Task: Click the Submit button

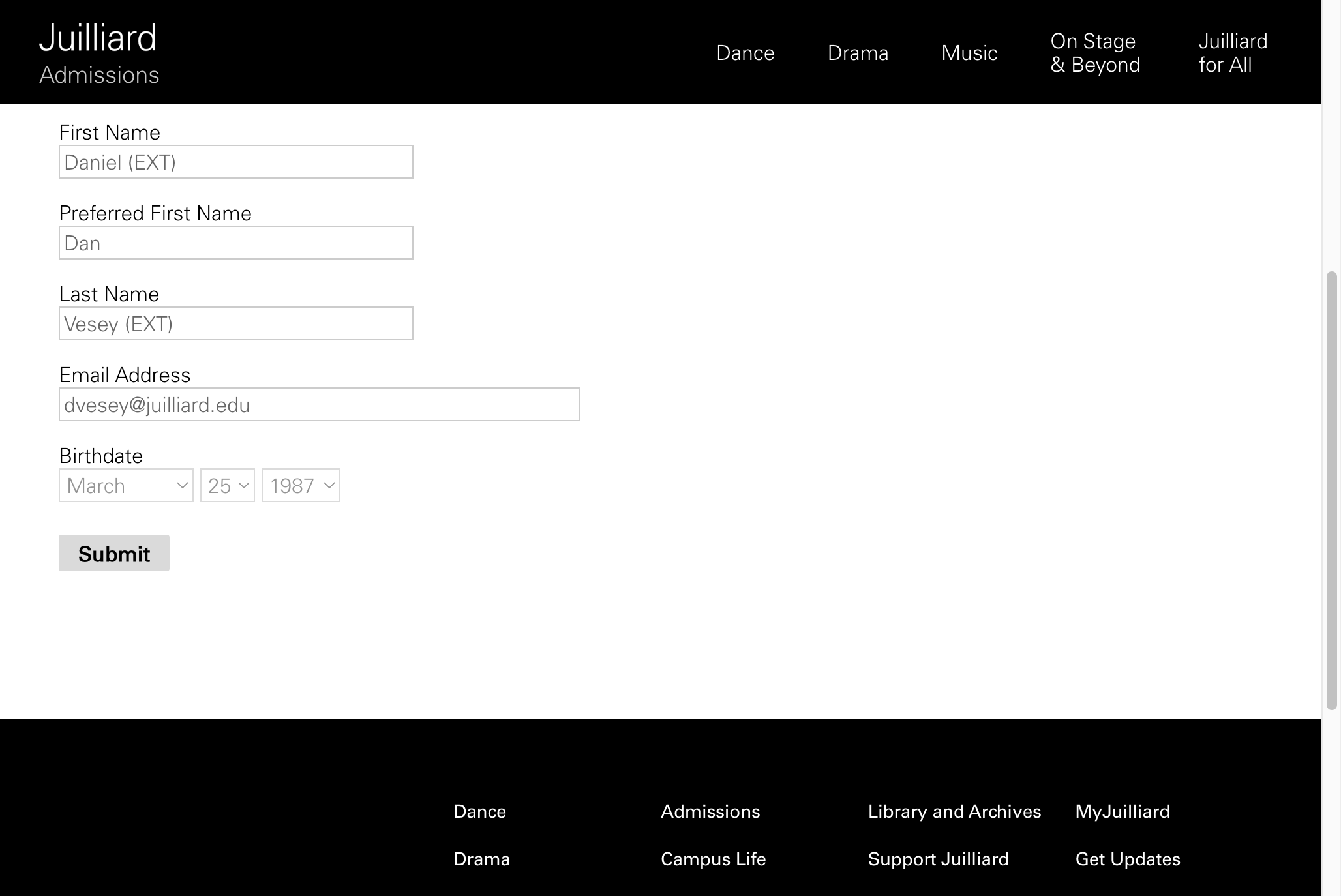Action: [114, 553]
